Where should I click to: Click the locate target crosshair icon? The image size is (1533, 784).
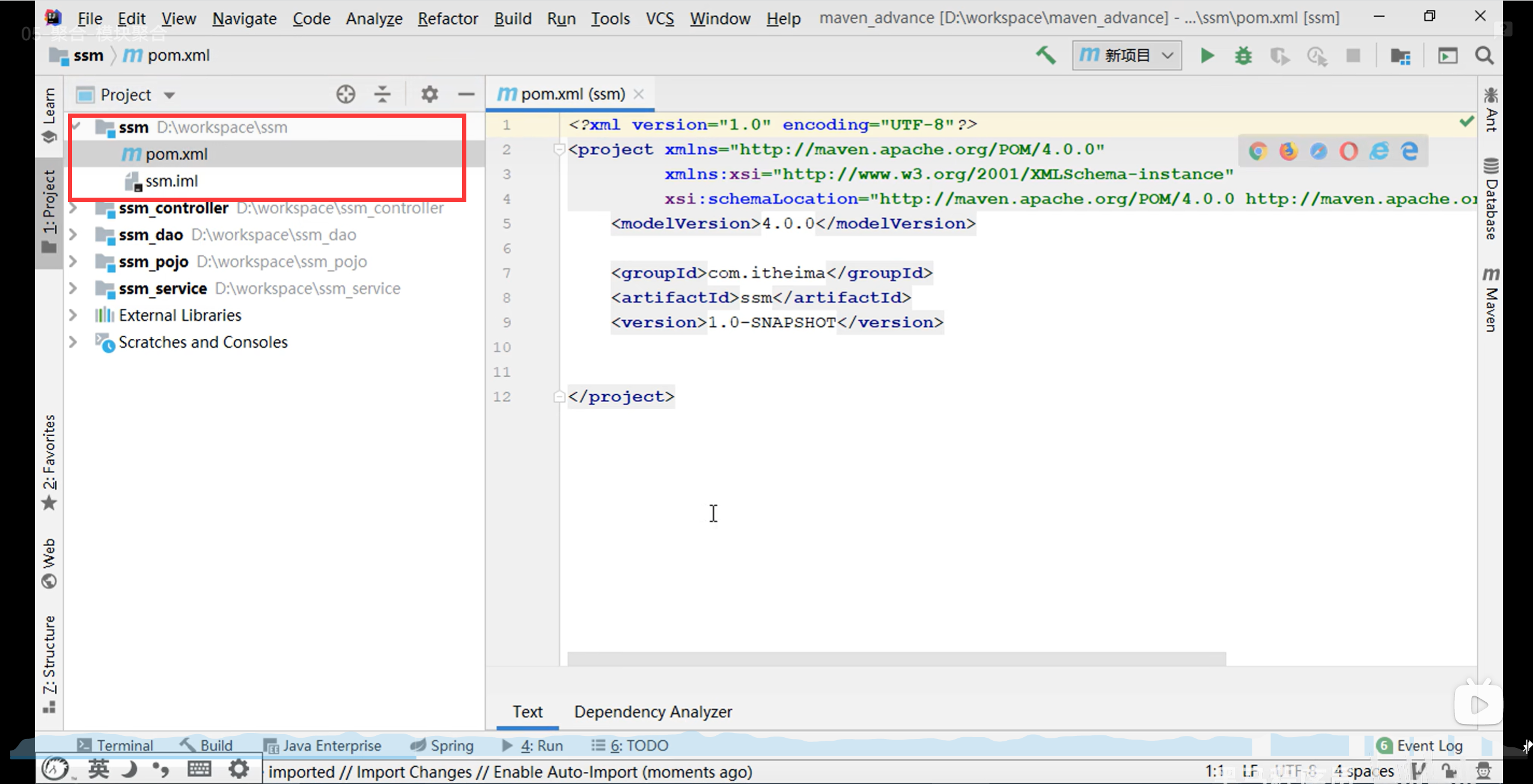click(346, 94)
